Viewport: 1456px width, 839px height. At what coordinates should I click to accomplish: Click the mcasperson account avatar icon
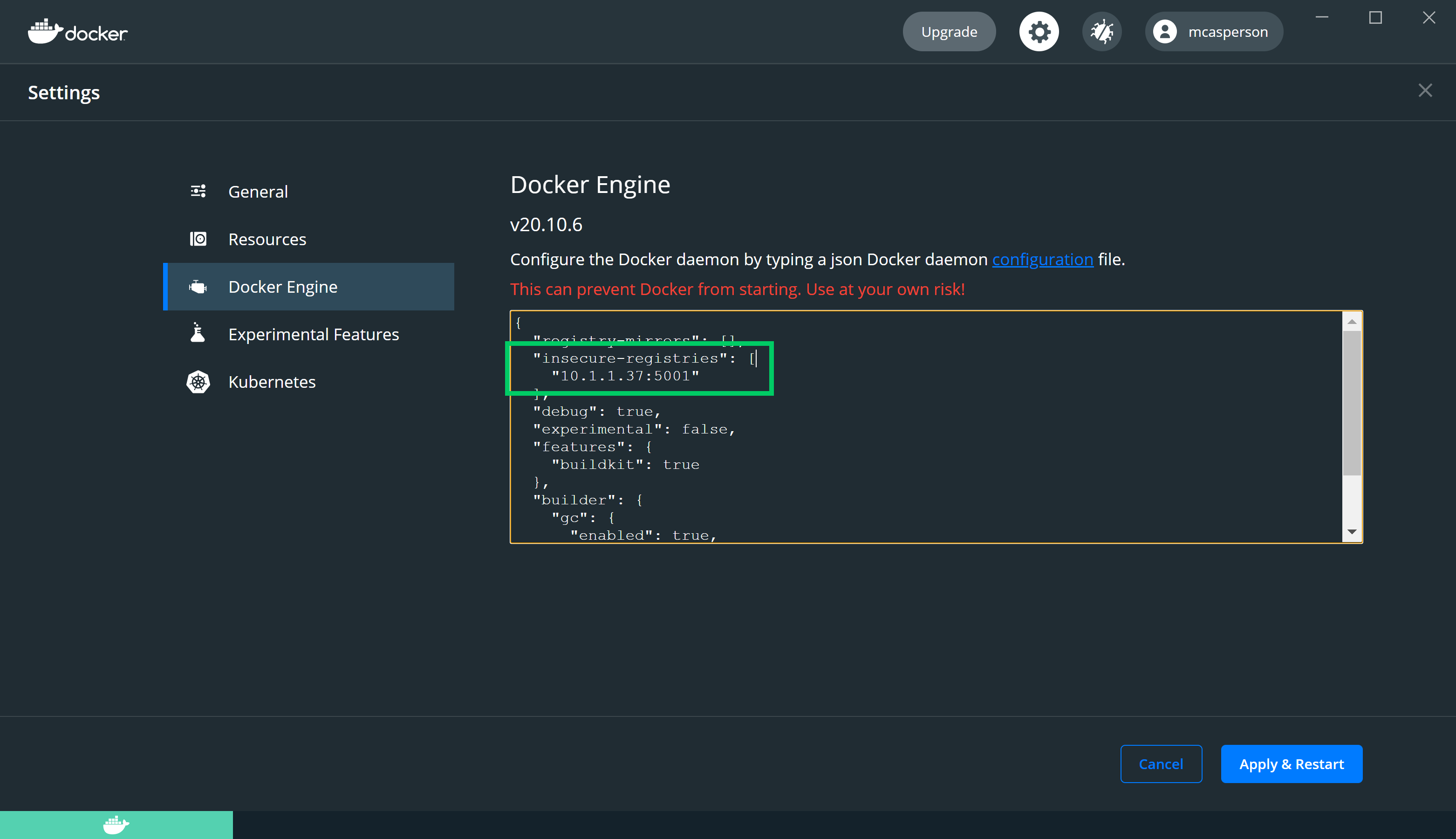coord(1164,32)
